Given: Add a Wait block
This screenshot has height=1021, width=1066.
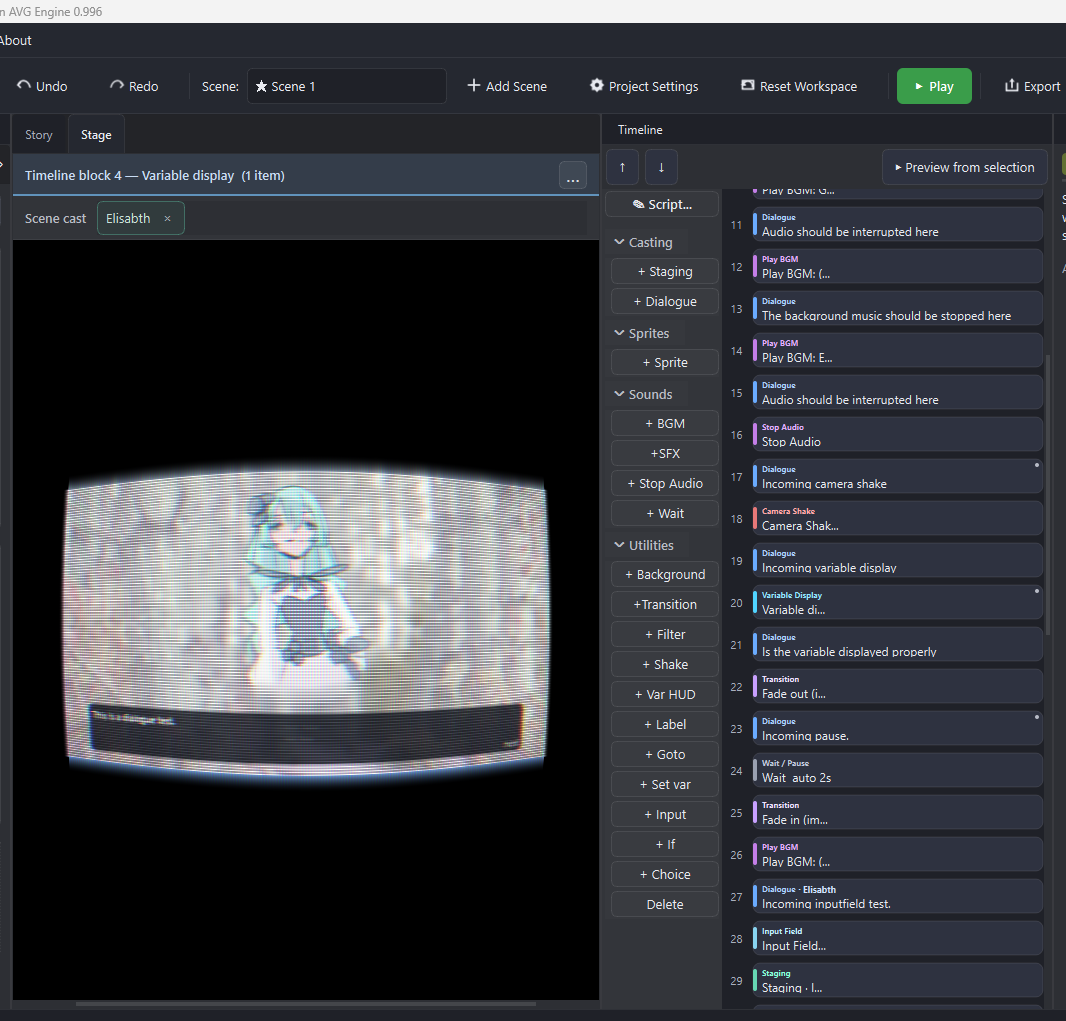Looking at the screenshot, I should tap(665, 513).
